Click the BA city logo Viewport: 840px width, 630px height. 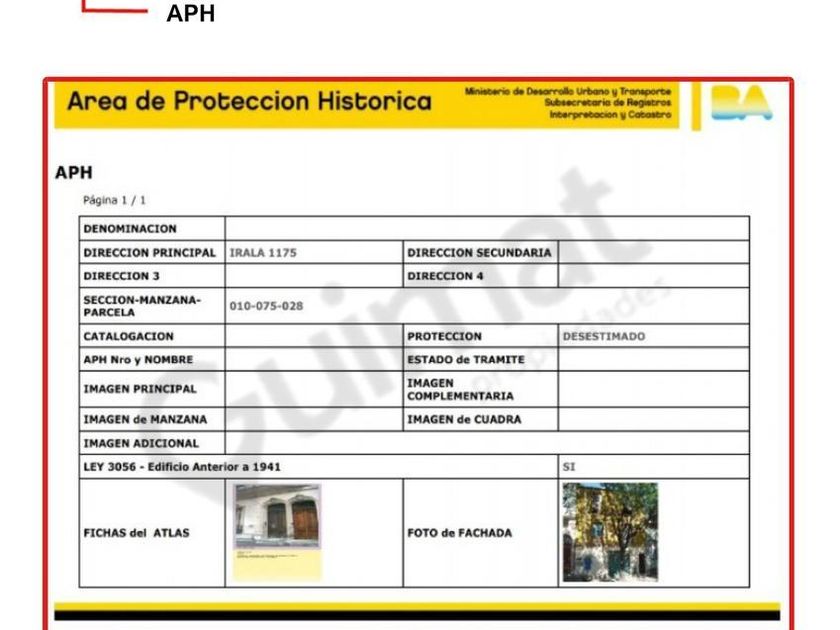point(741,102)
